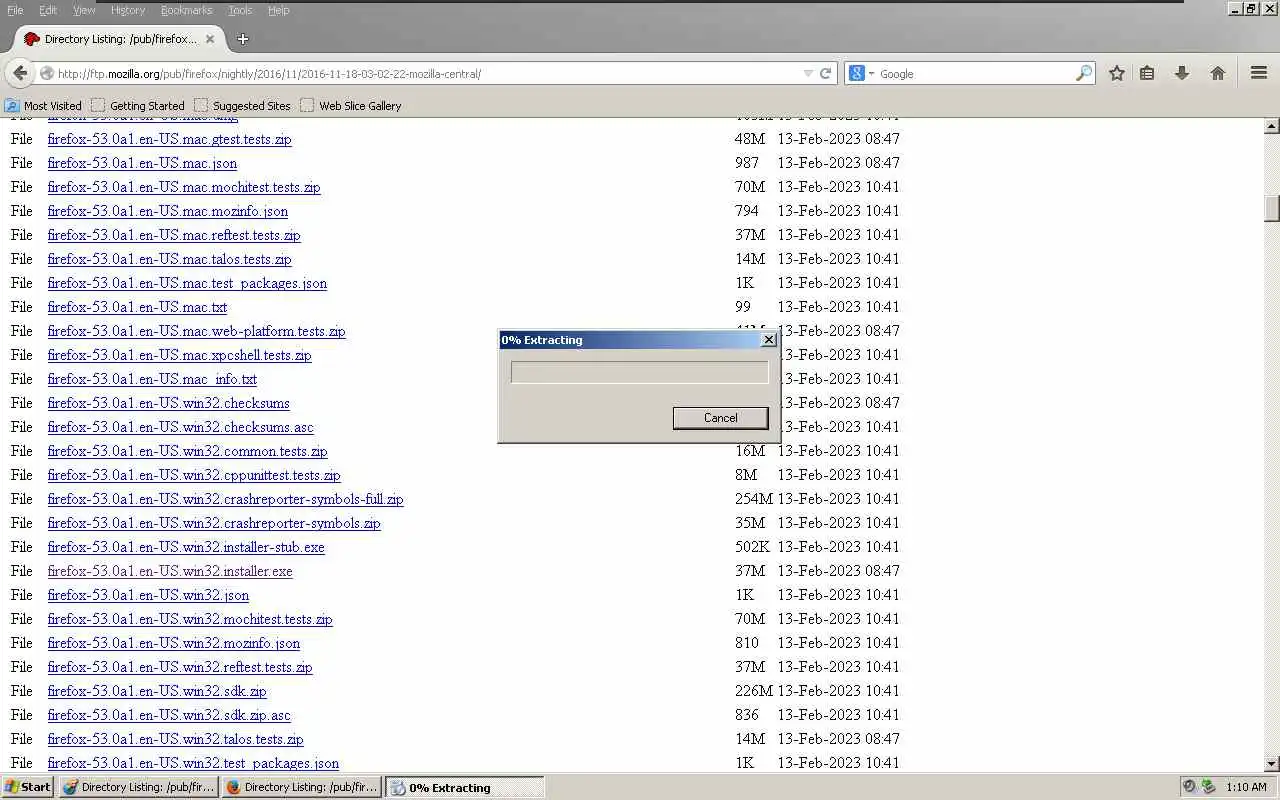Cancel the extraction dialog
Screen dimensions: 1280x800
720,418
